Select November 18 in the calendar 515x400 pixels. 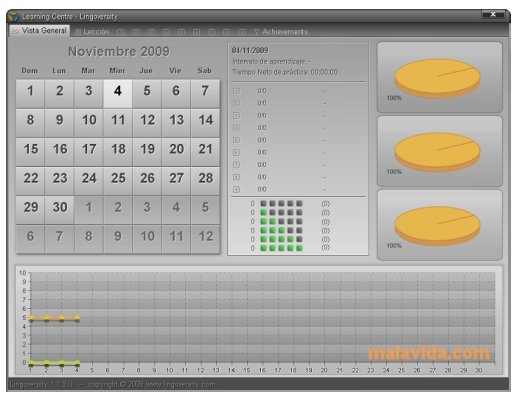(x=118, y=152)
